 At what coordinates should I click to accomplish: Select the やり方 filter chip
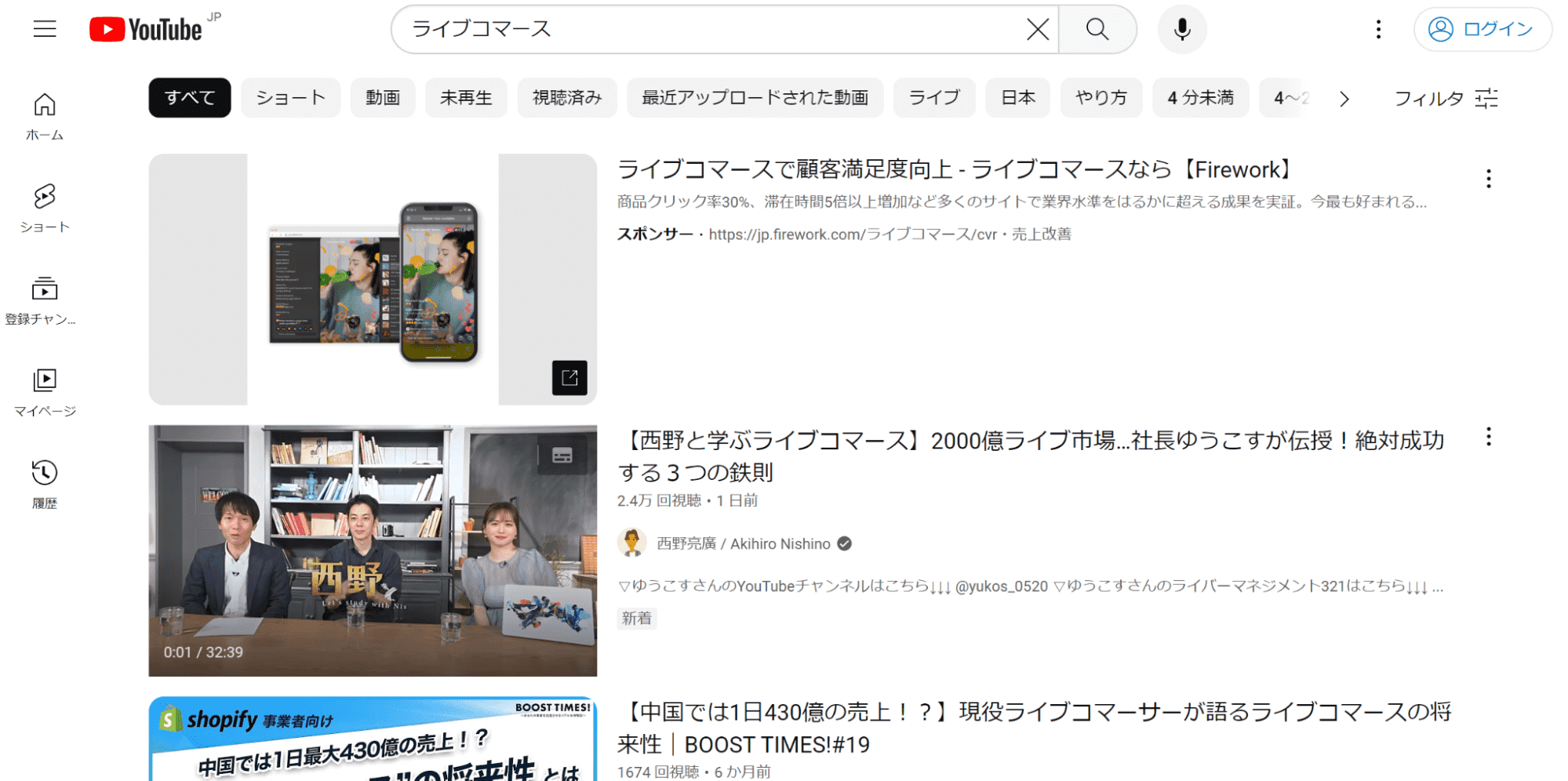[x=1101, y=97]
